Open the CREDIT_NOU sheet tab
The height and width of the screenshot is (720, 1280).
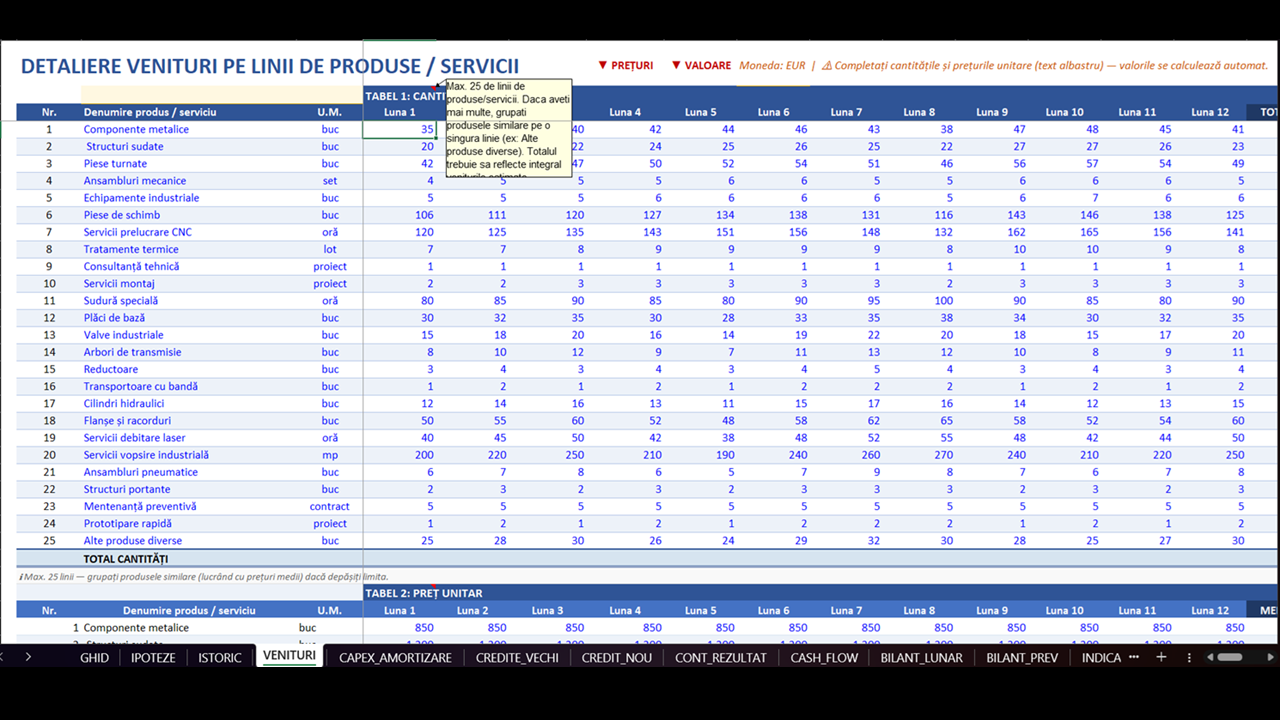[x=616, y=658]
